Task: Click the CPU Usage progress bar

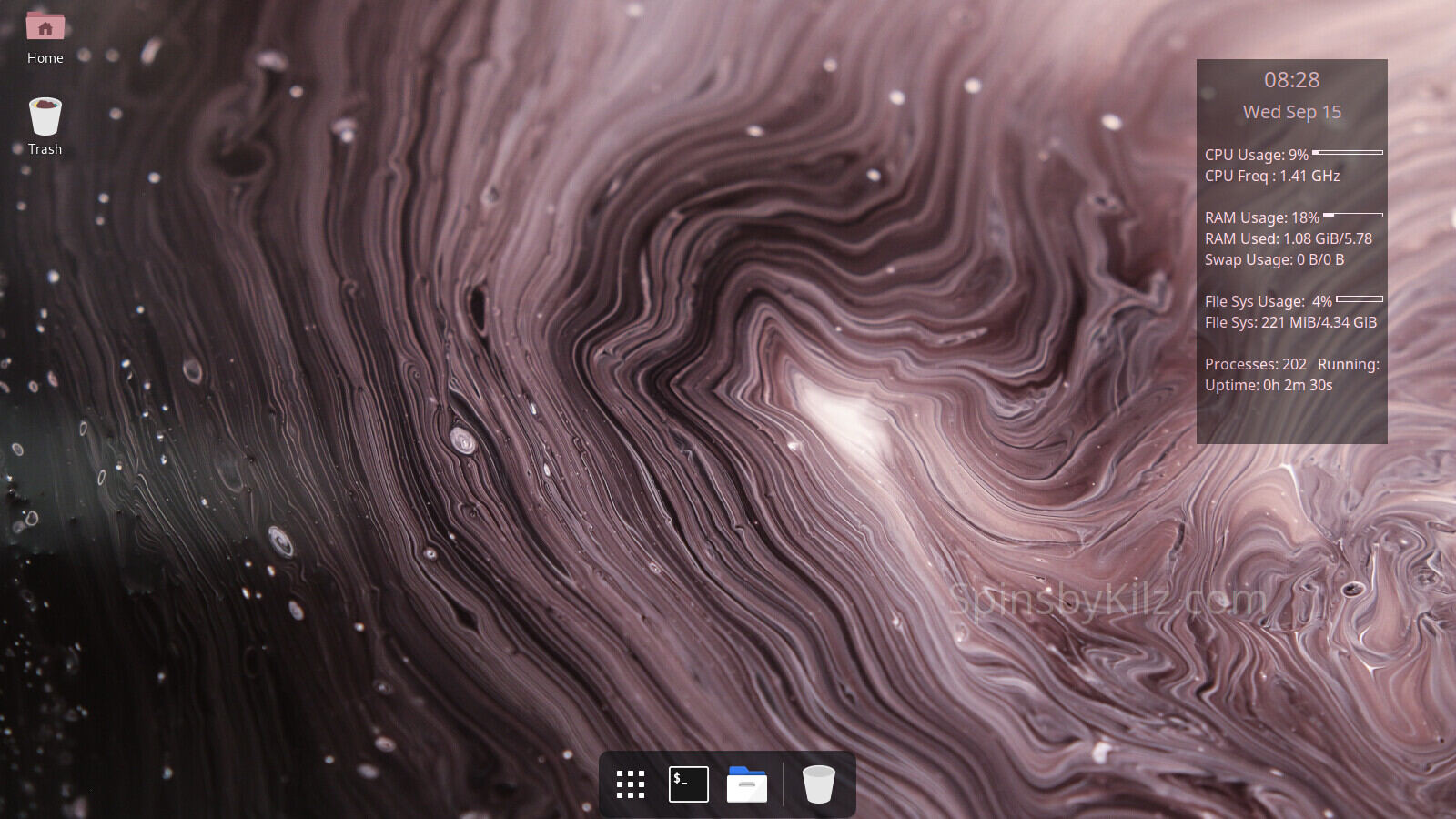Action: tap(1348, 153)
